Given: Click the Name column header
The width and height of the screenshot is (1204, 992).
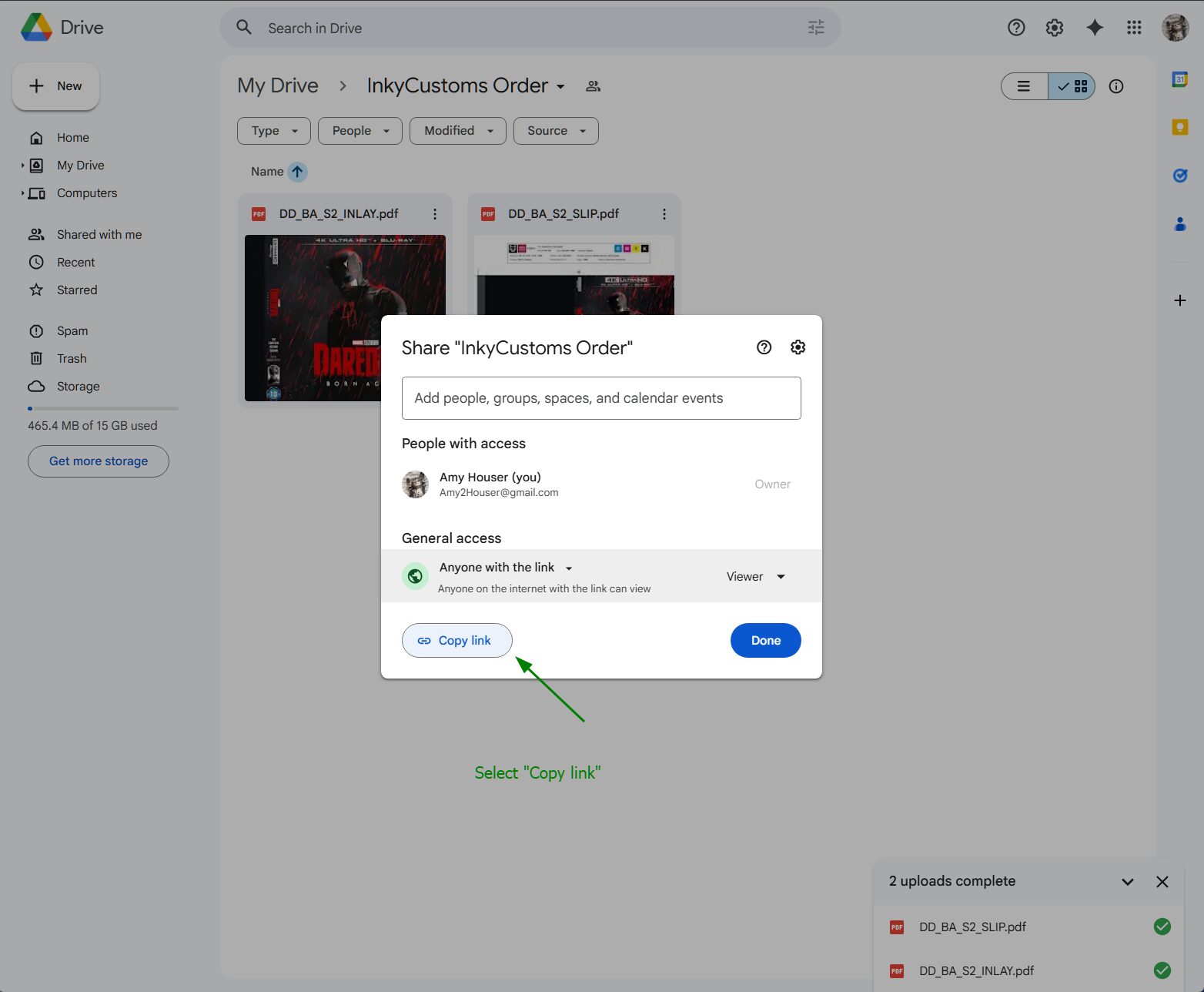Looking at the screenshot, I should tap(267, 172).
